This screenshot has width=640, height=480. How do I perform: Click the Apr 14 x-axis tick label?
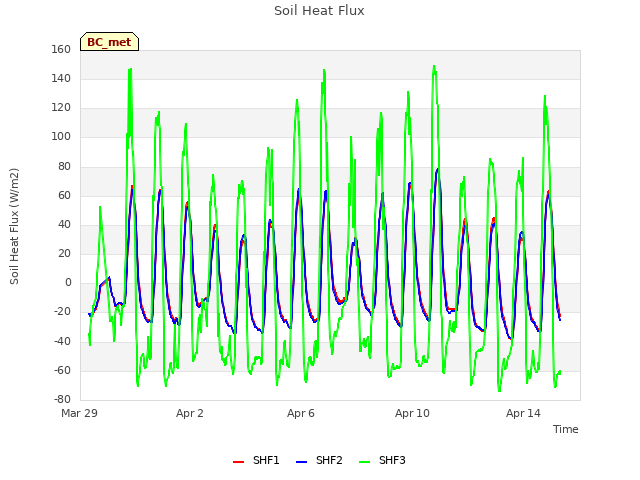click(523, 413)
